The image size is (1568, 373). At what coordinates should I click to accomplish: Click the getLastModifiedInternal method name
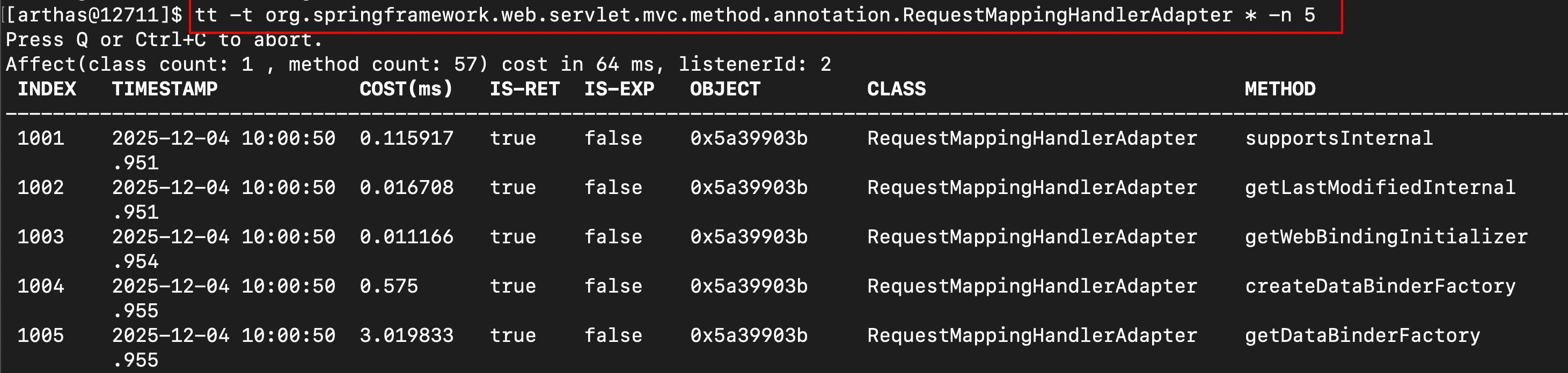[x=1380, y=188]
